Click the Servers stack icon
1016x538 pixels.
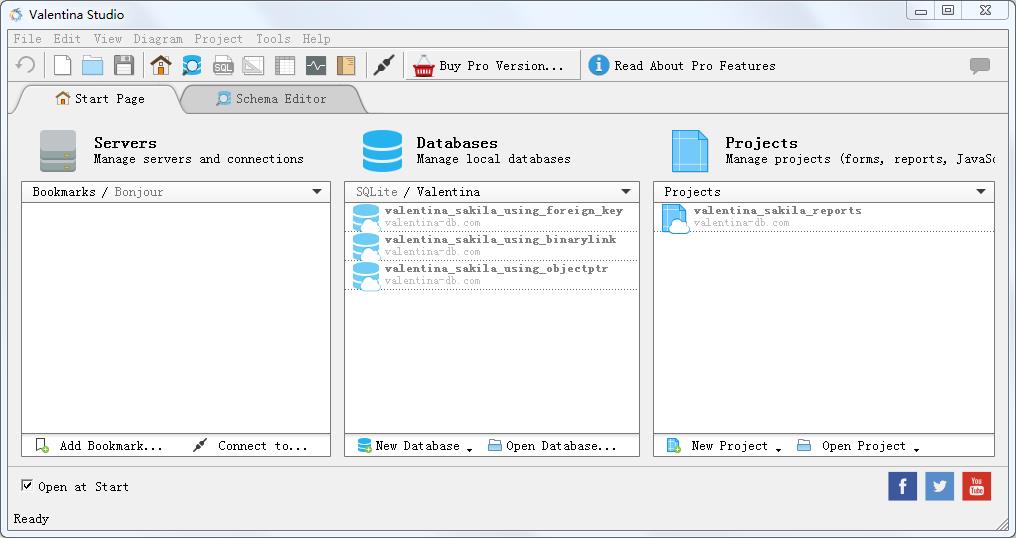pyautogui.click(x=58, y=151)
